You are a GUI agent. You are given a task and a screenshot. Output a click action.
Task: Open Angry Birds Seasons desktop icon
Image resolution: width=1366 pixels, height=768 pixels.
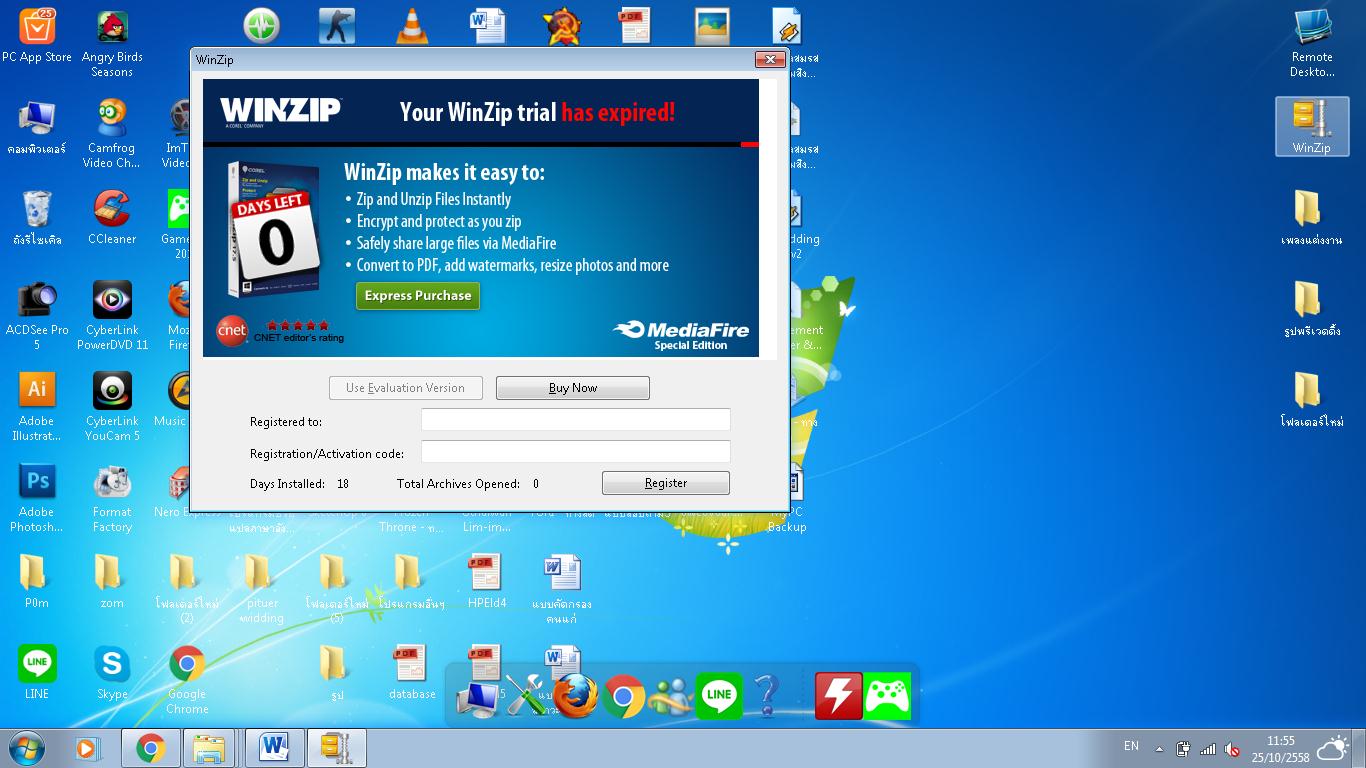(112, 44)
